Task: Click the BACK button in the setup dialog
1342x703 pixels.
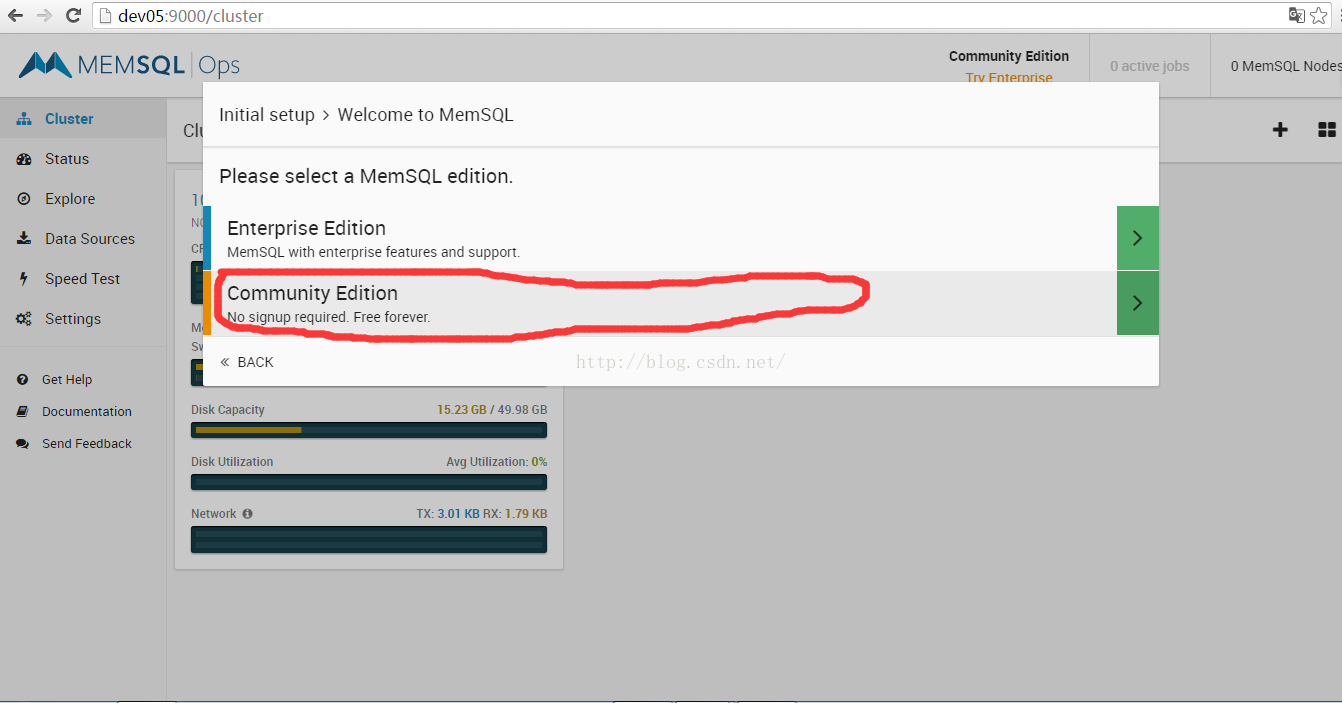Action: [x=247, y=362]
